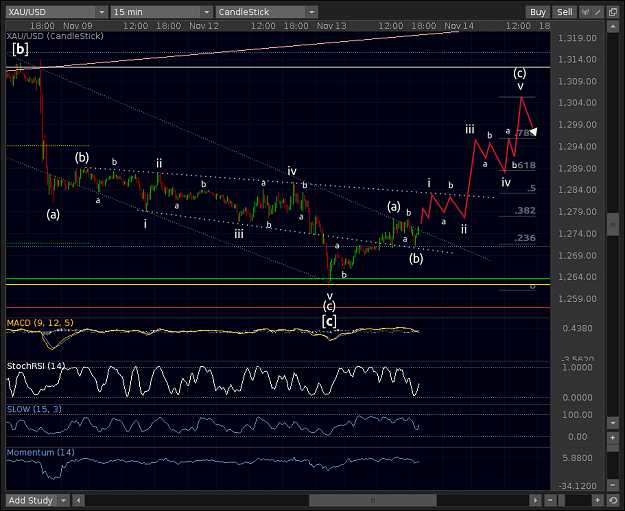The image size is (625, 511).
Task: Click the 100.00 SLOW axis value
Action: pyautogui.click(x=577, y=415)
